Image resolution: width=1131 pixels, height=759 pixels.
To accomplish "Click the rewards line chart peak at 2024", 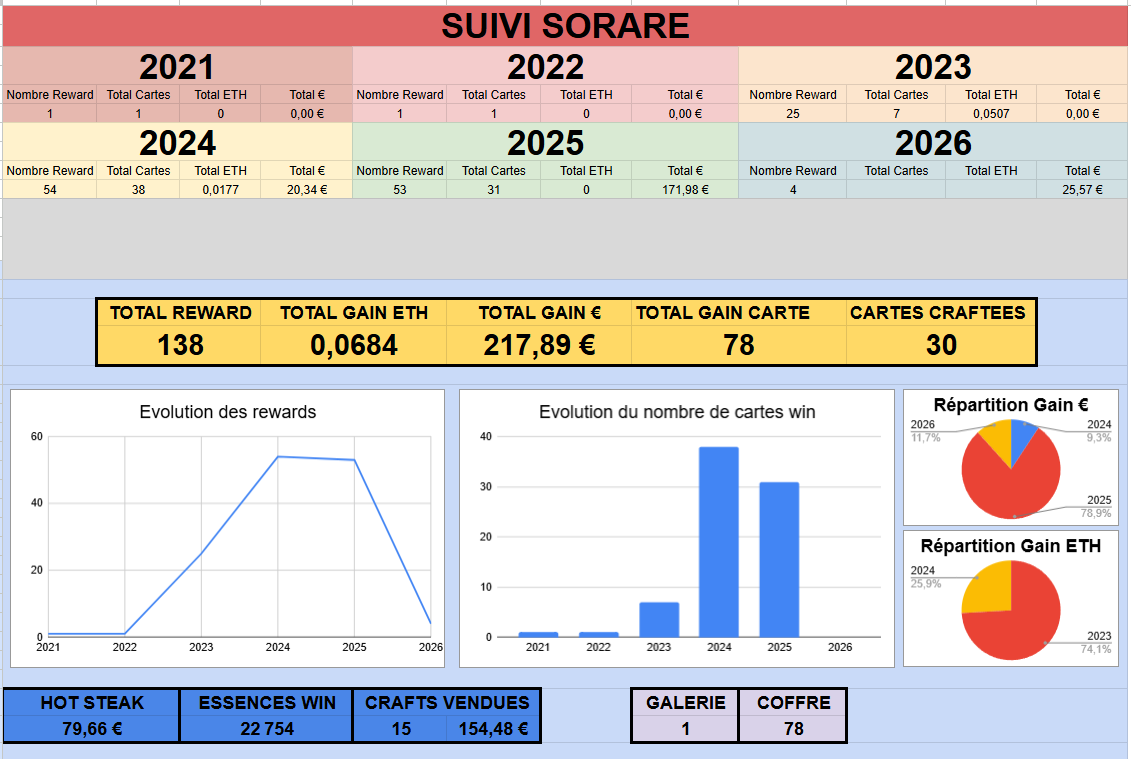I will (278, 457).
